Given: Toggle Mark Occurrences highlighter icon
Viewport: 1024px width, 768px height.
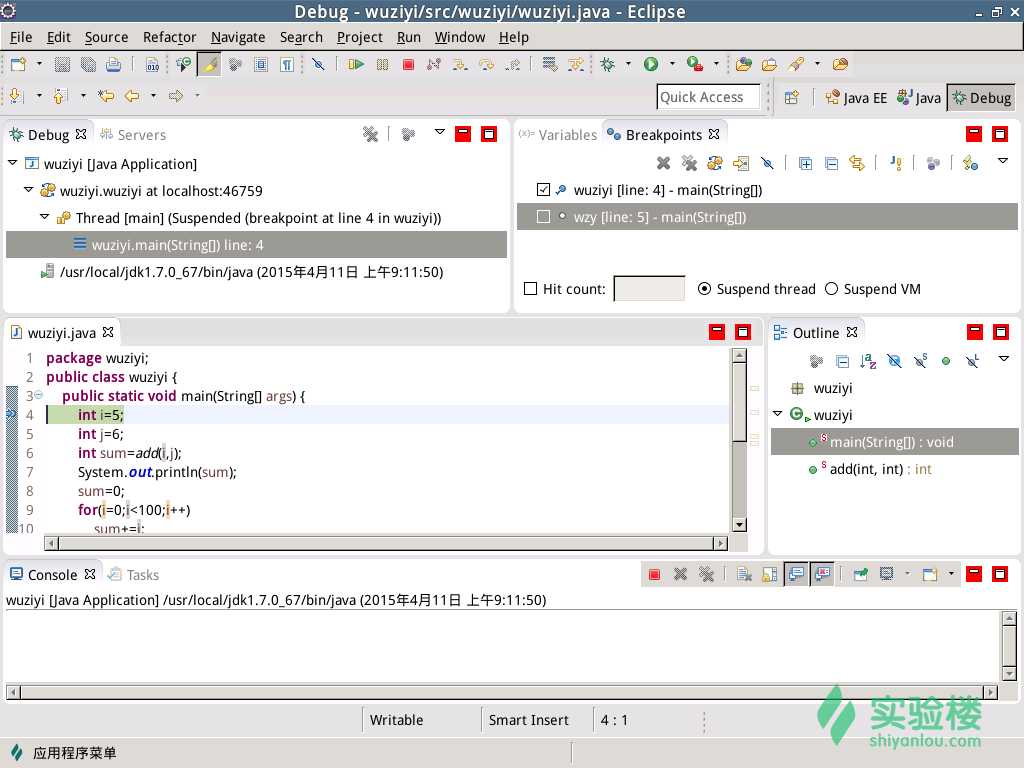Looking at the screenshot, I should 210,64.
